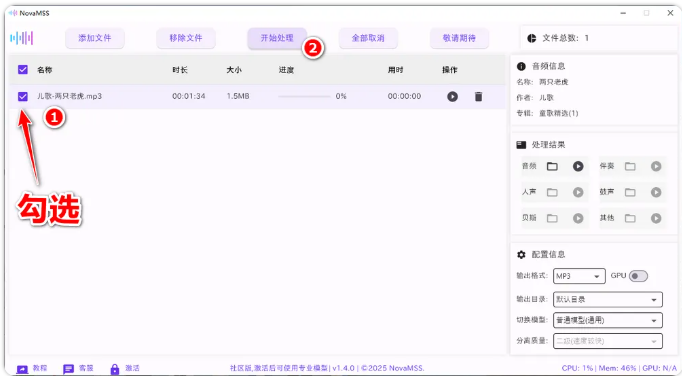Play the 儿歌-两只老虎.mp3 file row
The width and height of the screenshot is (682, 376).
tap(452, 96)
